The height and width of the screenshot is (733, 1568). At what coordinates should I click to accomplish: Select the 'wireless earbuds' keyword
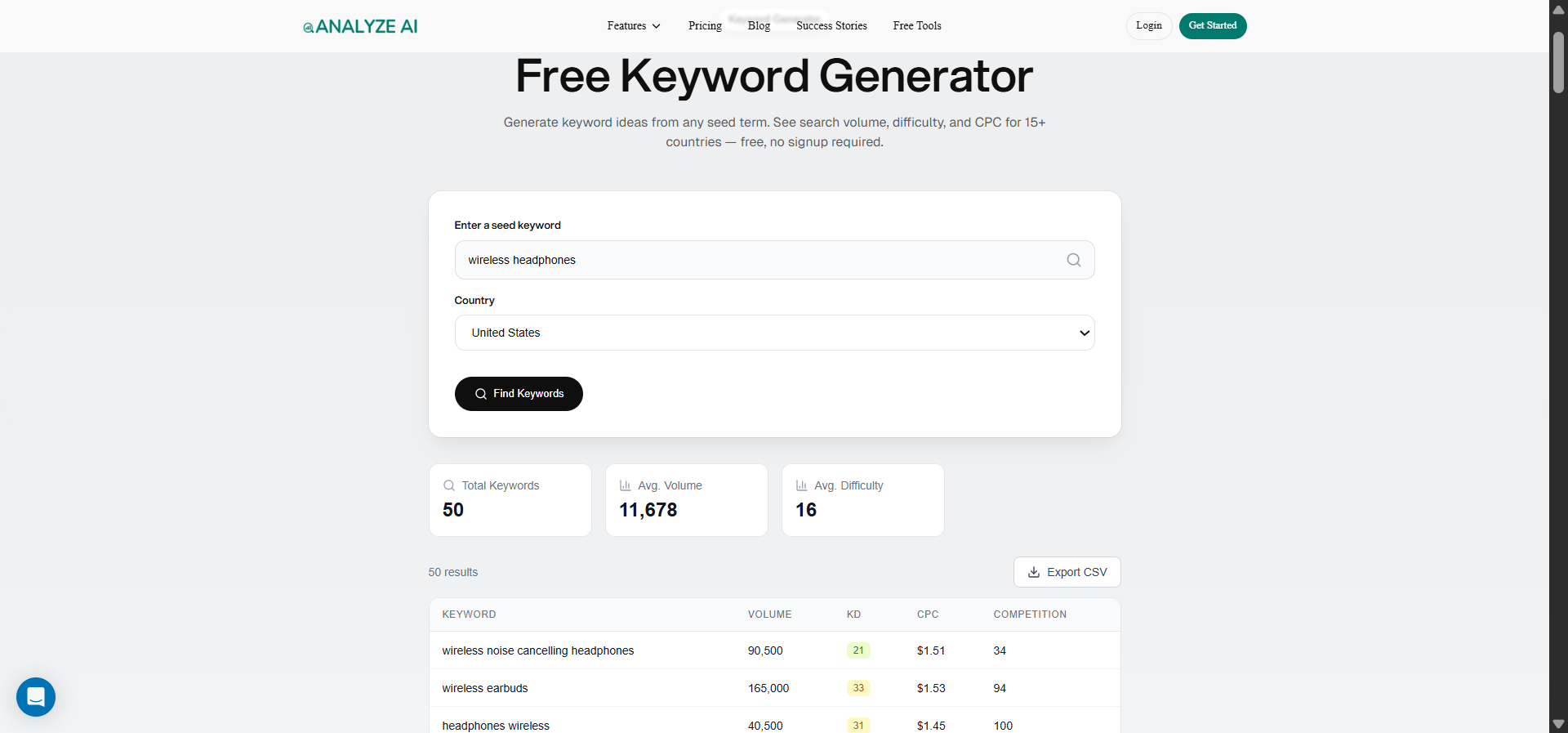(x=485, y=688)
